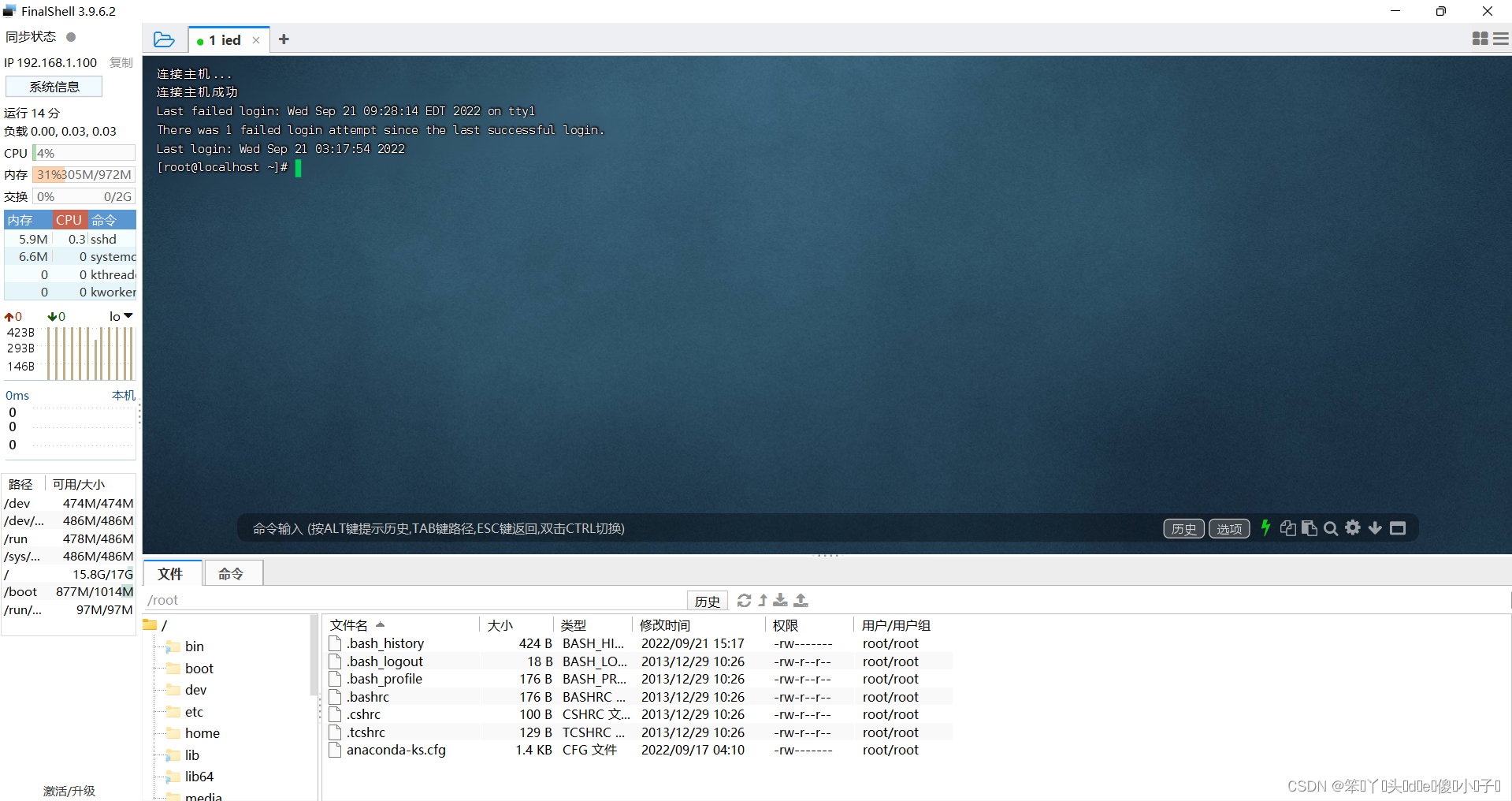Copy terminal selection with the copy icon
Screen dimensions: 1512x801
click(x=1288, y=528)
